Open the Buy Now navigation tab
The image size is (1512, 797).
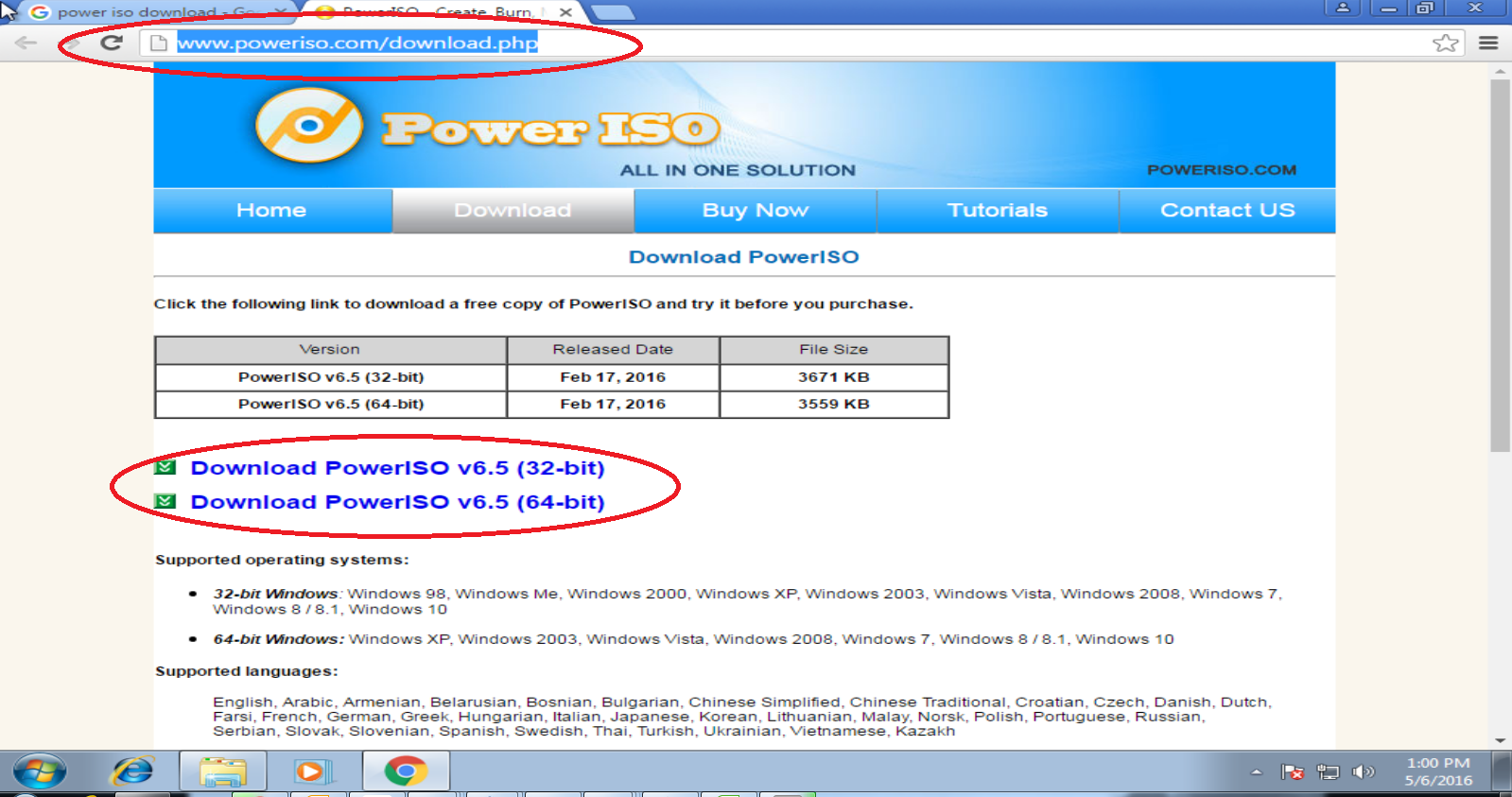coord(756,210)
